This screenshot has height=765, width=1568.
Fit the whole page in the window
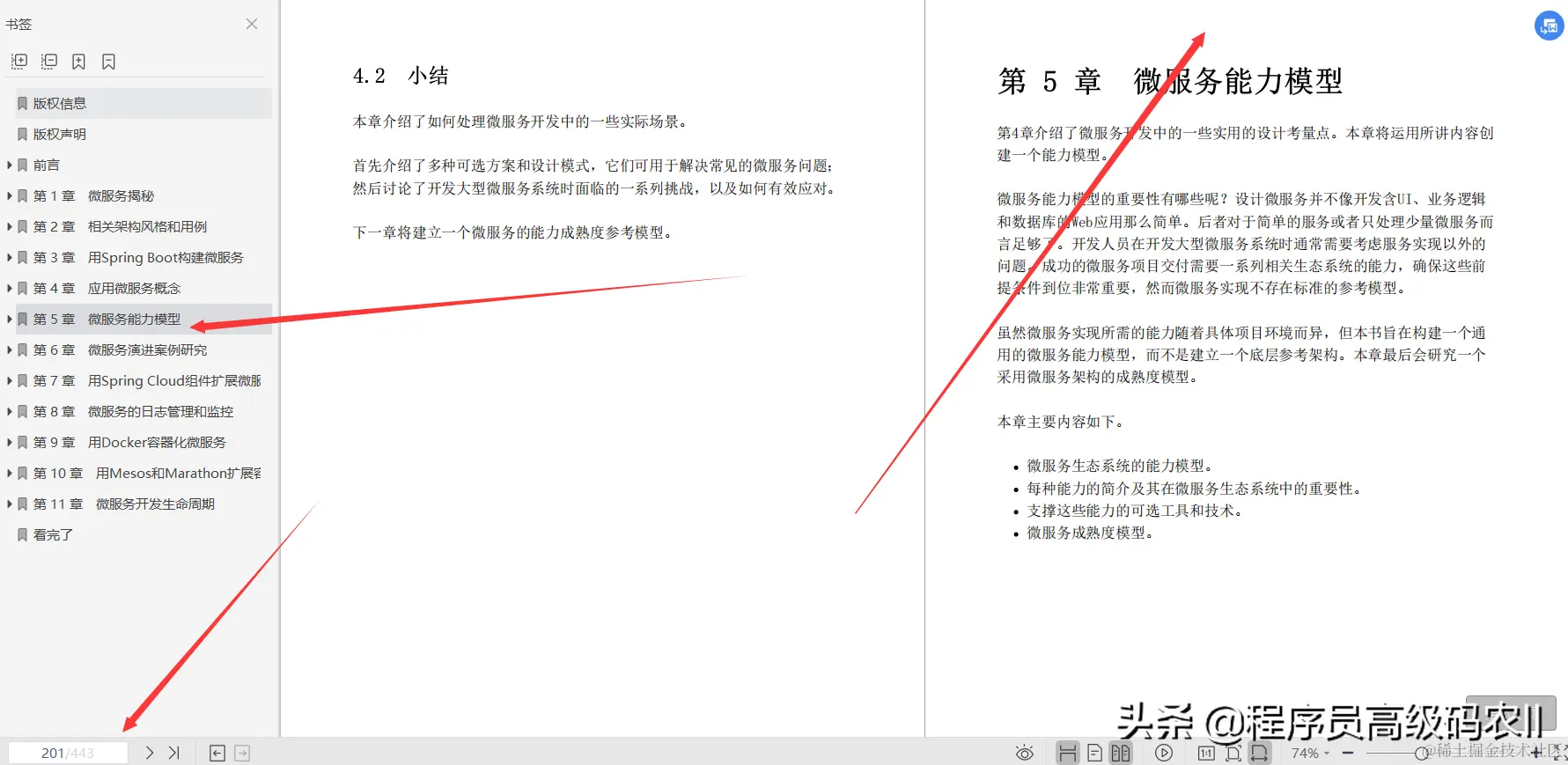tap(1233, 753)
